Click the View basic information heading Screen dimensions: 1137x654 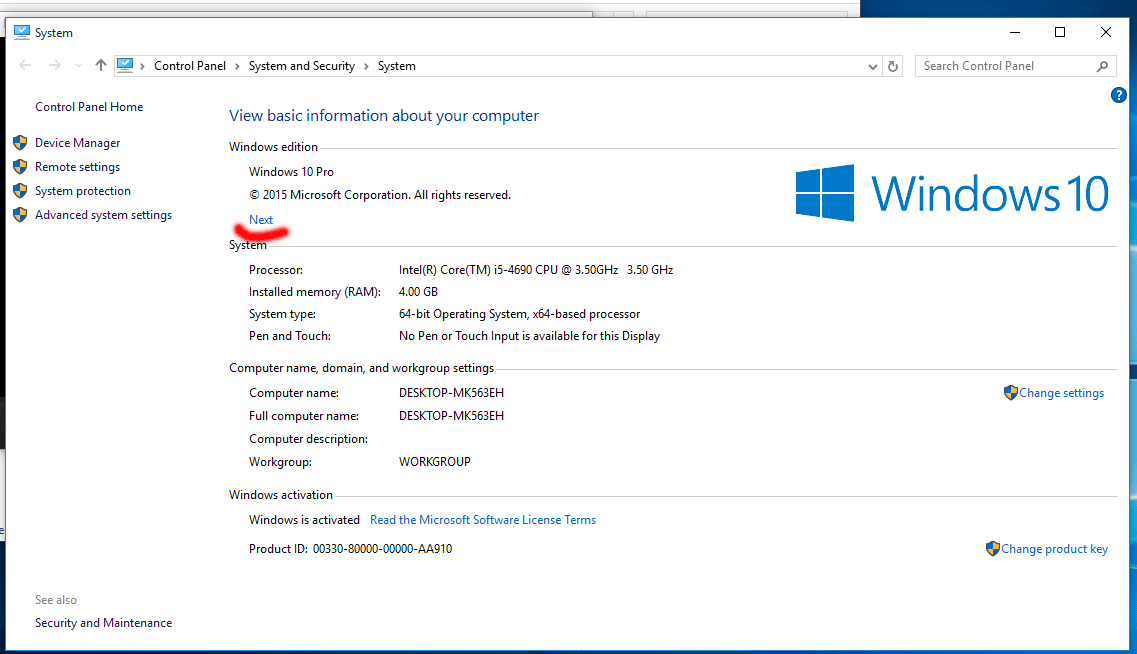coord(384,116)
